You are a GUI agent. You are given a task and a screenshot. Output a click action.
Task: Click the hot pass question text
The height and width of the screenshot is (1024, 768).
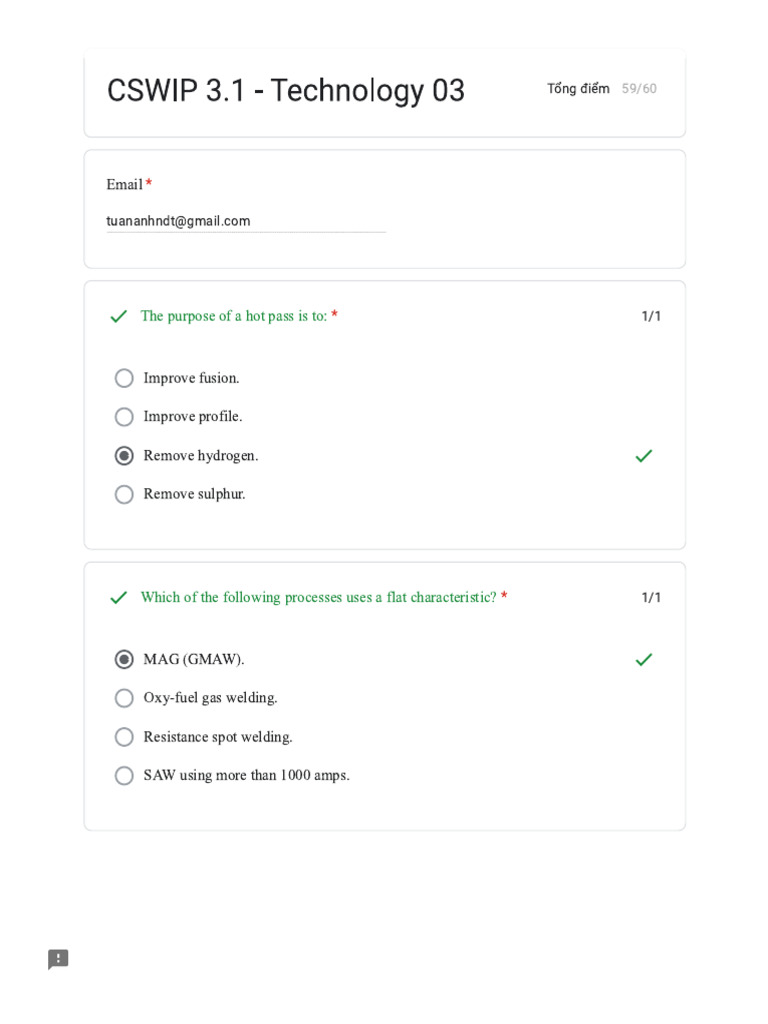coord(234,316)
